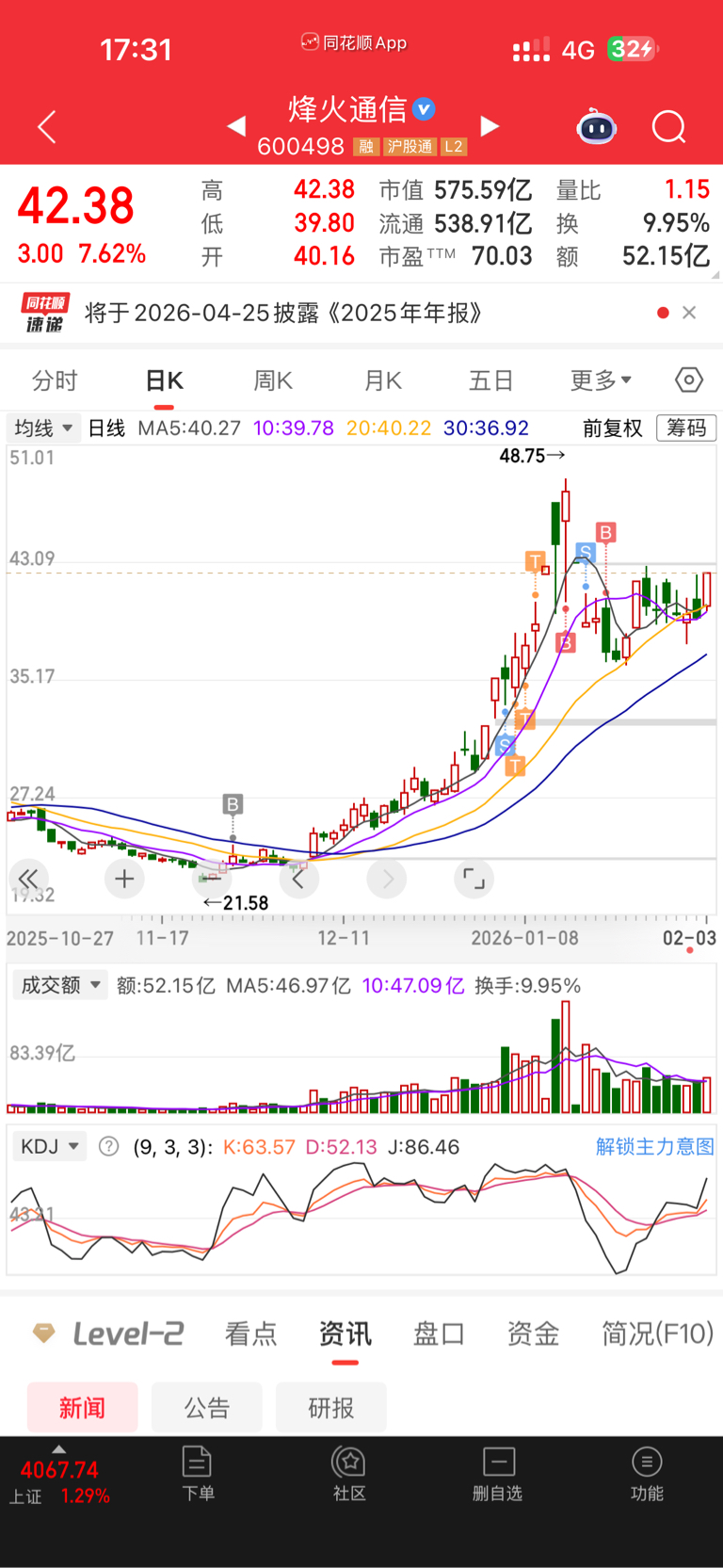The width and height of the screenshot is (723, 1568).
Task: Tap the 21.58 low price label
Action: [235, 903]
